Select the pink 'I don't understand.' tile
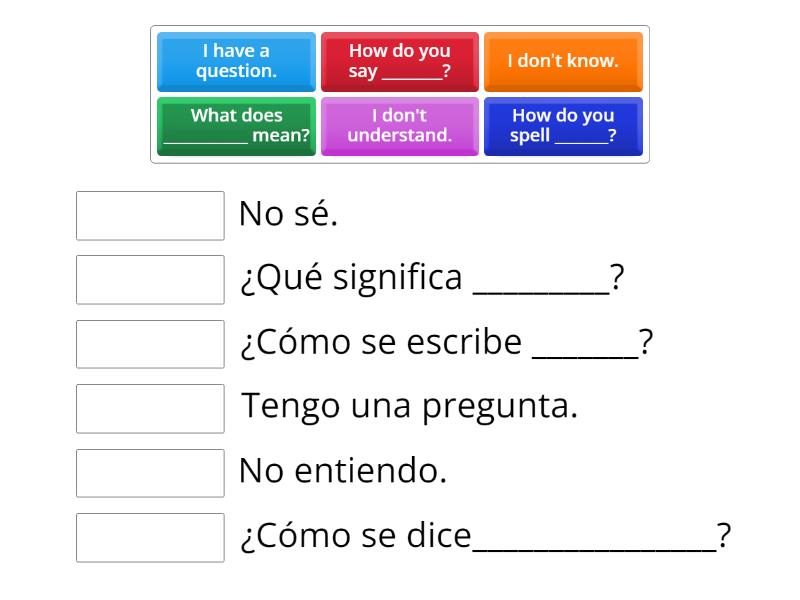 tap(400, 126)
